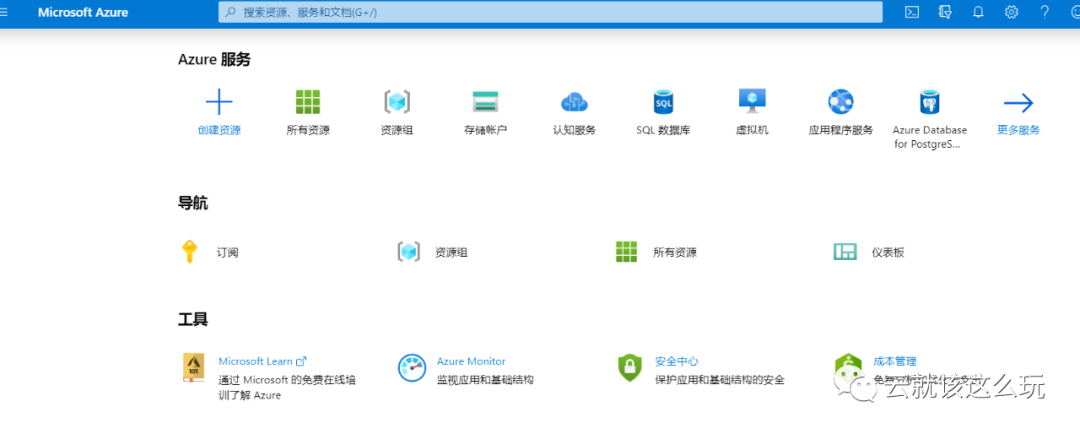The image size is (1080, 434).
Task: Click 资源组 label under Azure 服务
Action: point(397,130)
